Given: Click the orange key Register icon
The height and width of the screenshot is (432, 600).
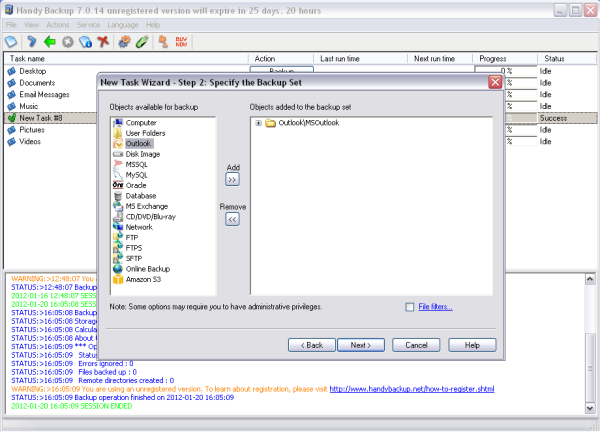Looking at the screenshot, I should pos(163,41).
